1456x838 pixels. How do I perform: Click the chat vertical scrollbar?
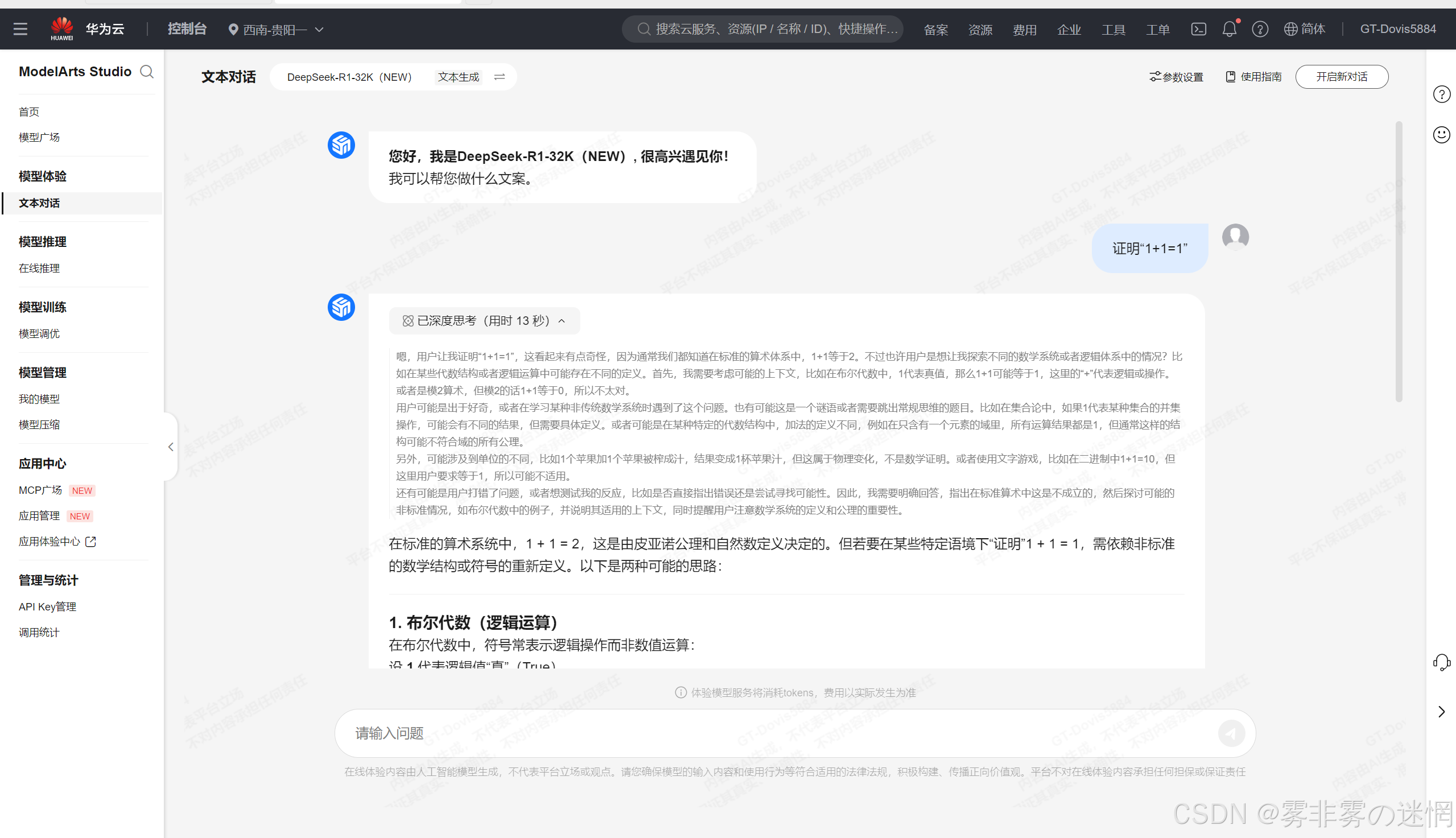pos(1399,262)
